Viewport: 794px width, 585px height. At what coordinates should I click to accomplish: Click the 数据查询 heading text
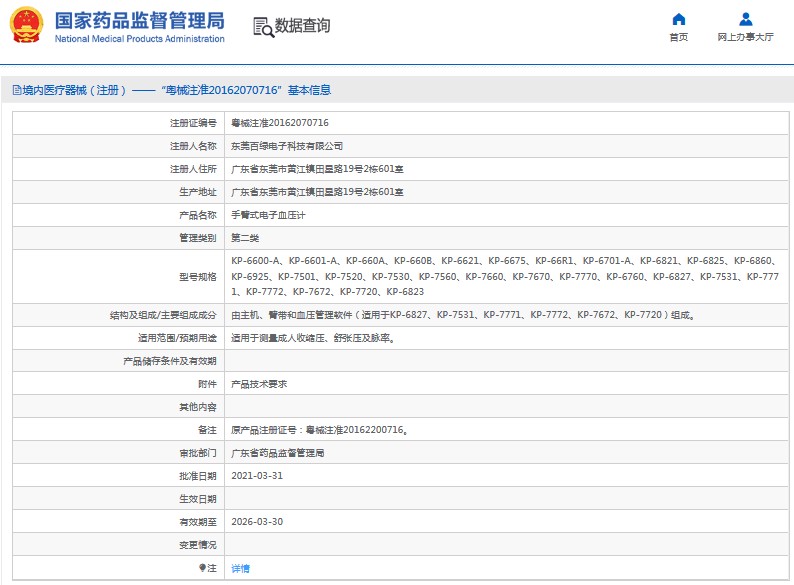pos(302,25)
